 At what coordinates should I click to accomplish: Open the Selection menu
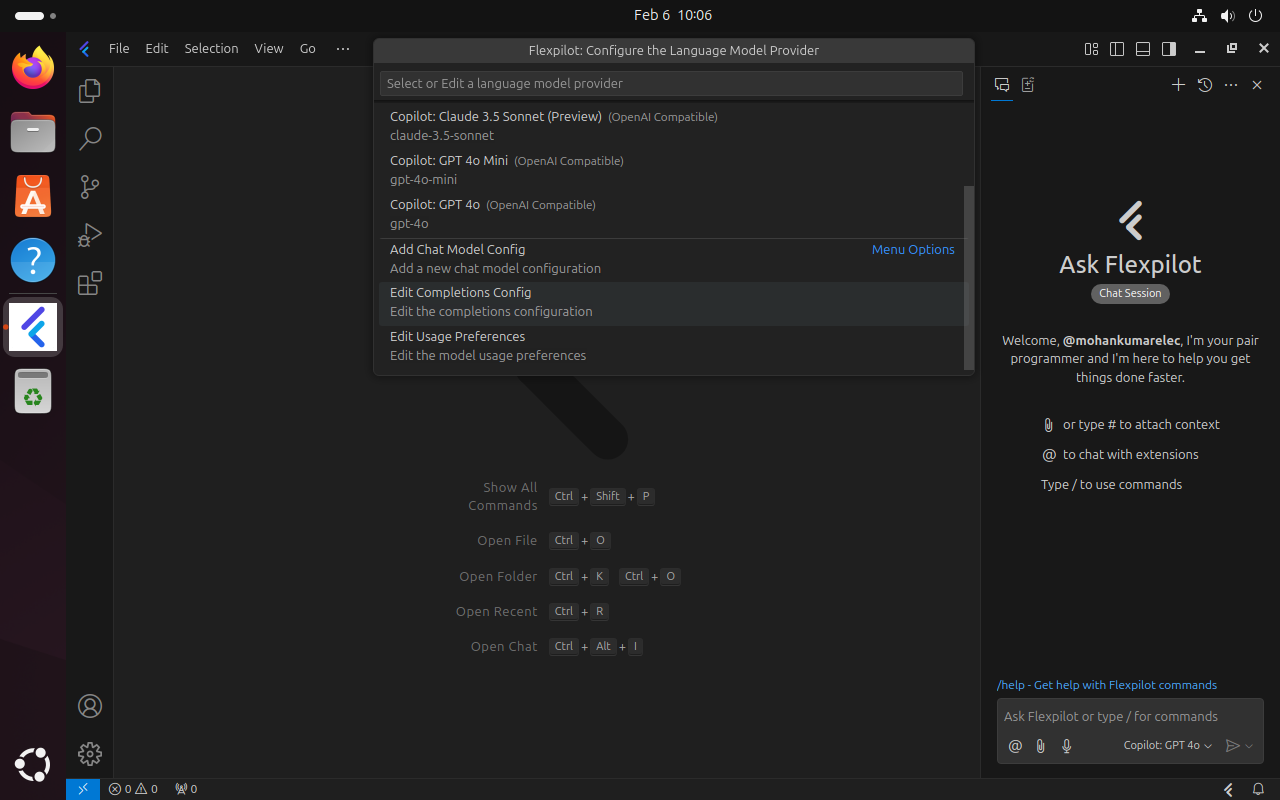211,47
